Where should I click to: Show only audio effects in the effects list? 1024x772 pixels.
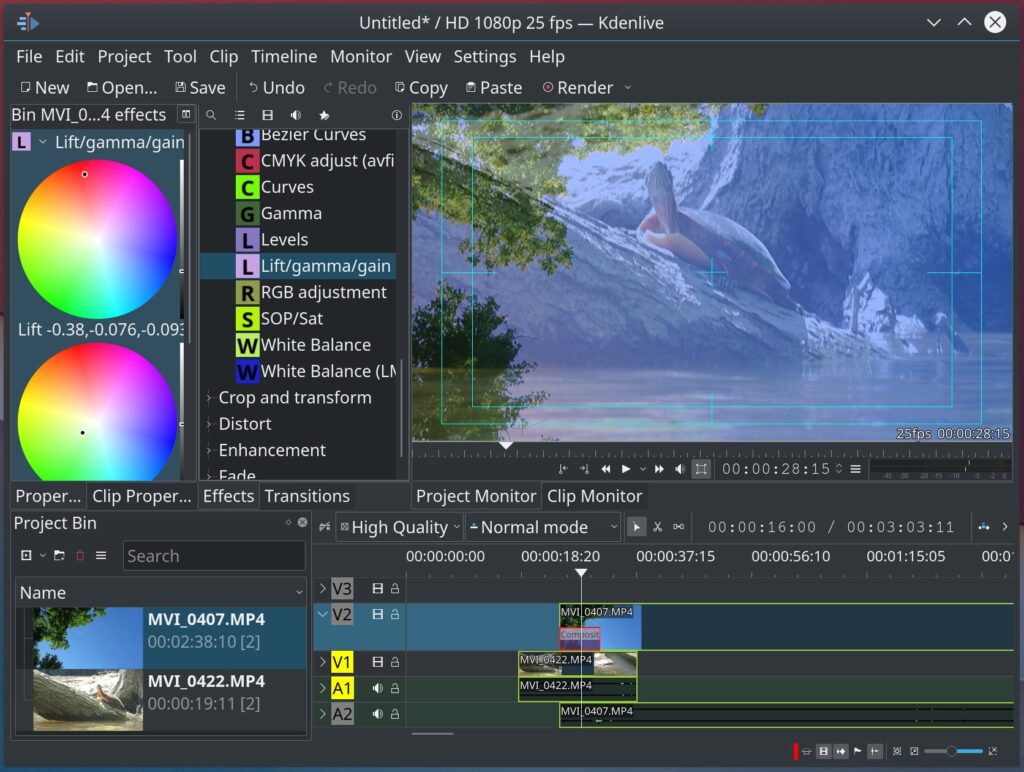(x=296, y=116)
